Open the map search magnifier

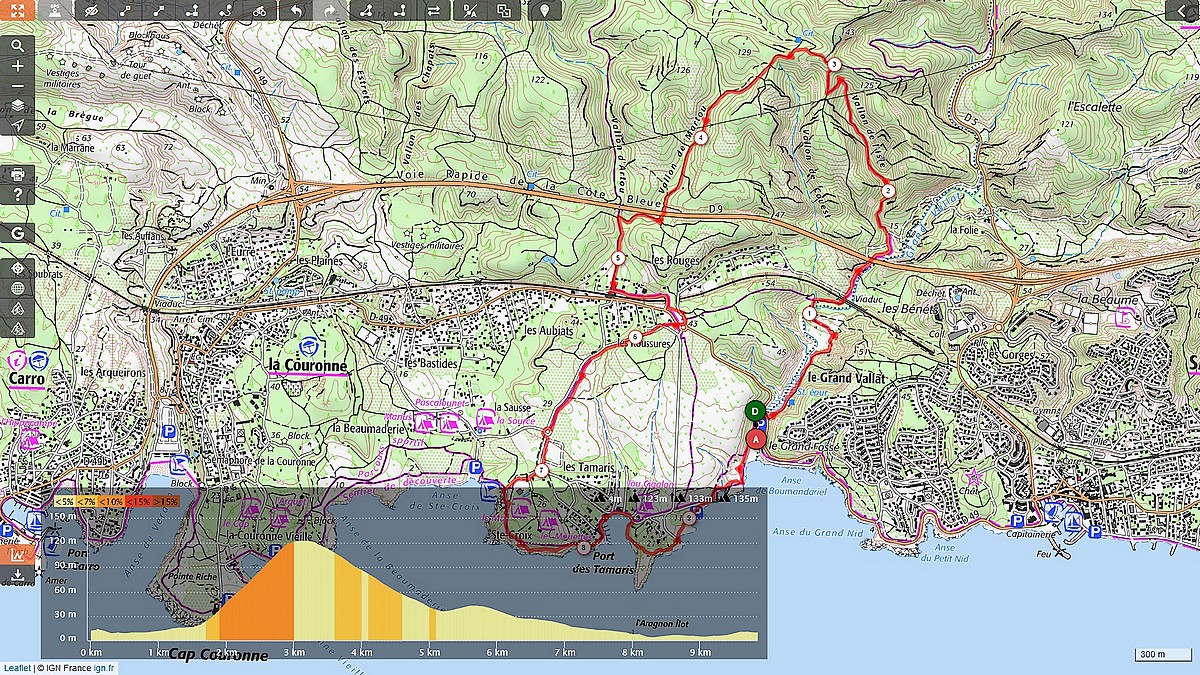click(17, 46)
